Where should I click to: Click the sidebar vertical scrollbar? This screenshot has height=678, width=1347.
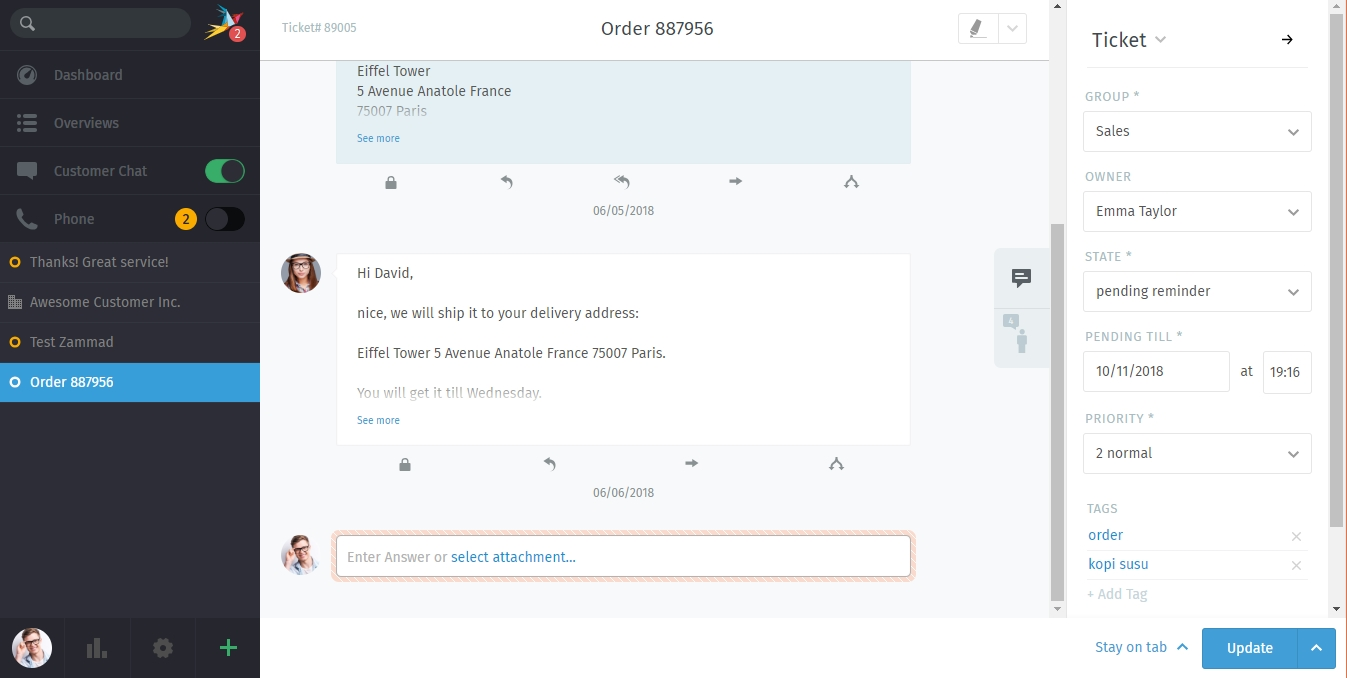(1337, 270)
